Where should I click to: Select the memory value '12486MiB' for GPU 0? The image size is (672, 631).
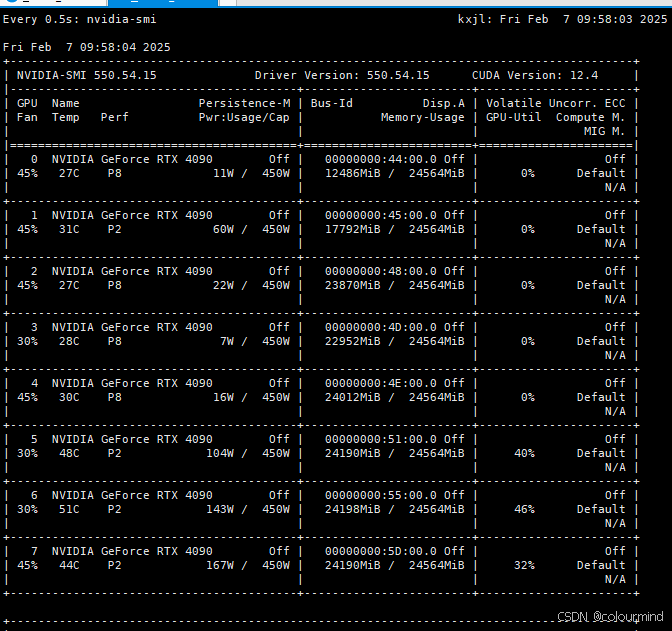point(353,173)
